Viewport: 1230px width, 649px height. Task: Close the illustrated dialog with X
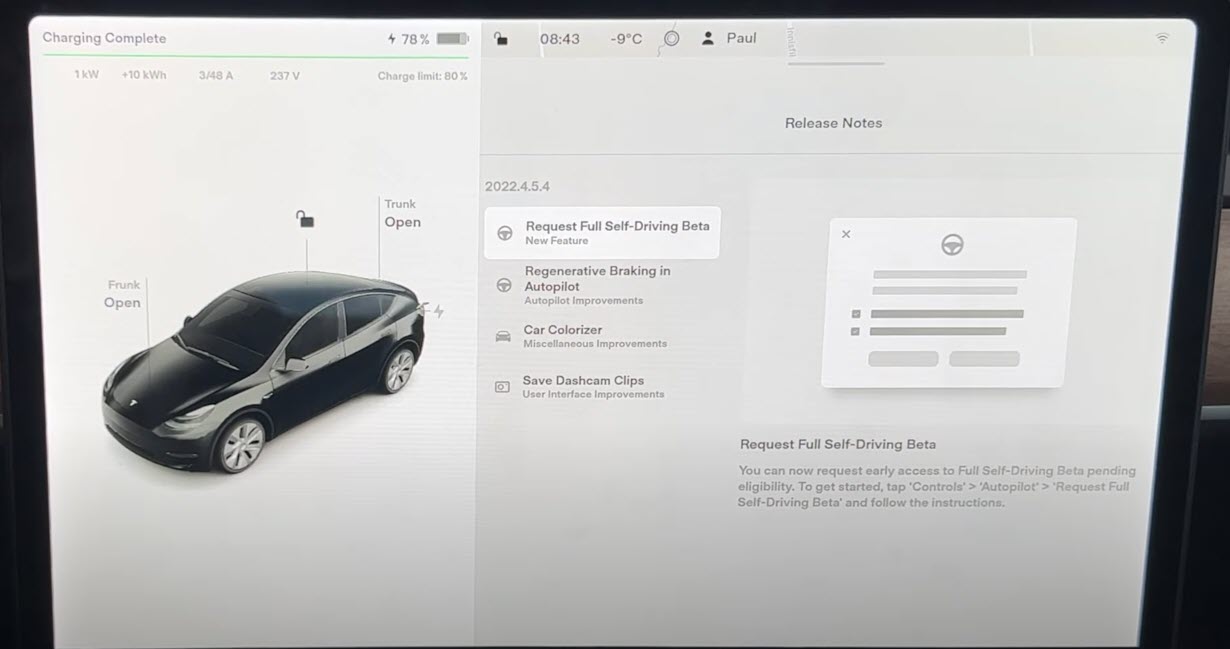pos(846,234)
